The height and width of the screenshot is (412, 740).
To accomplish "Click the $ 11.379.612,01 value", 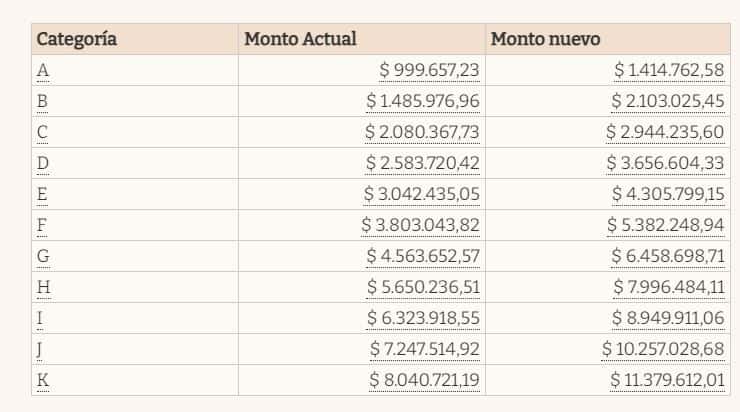I will 666,380.
